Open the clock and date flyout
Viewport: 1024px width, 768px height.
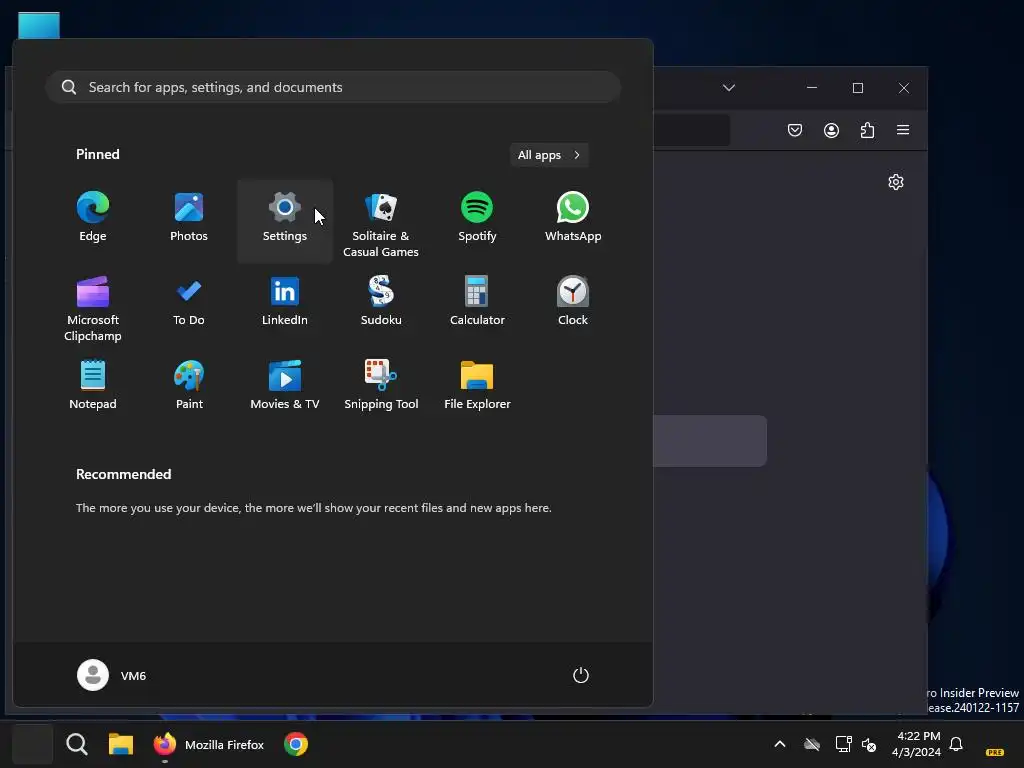pyautogui.click(x=918, y=744)
